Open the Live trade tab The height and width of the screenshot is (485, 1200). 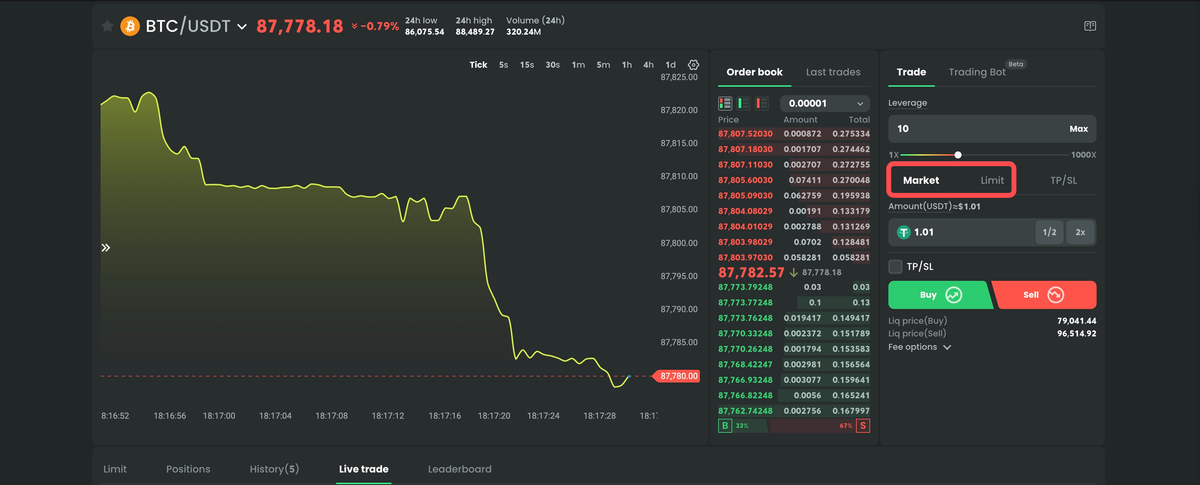(x=364, y=469)
